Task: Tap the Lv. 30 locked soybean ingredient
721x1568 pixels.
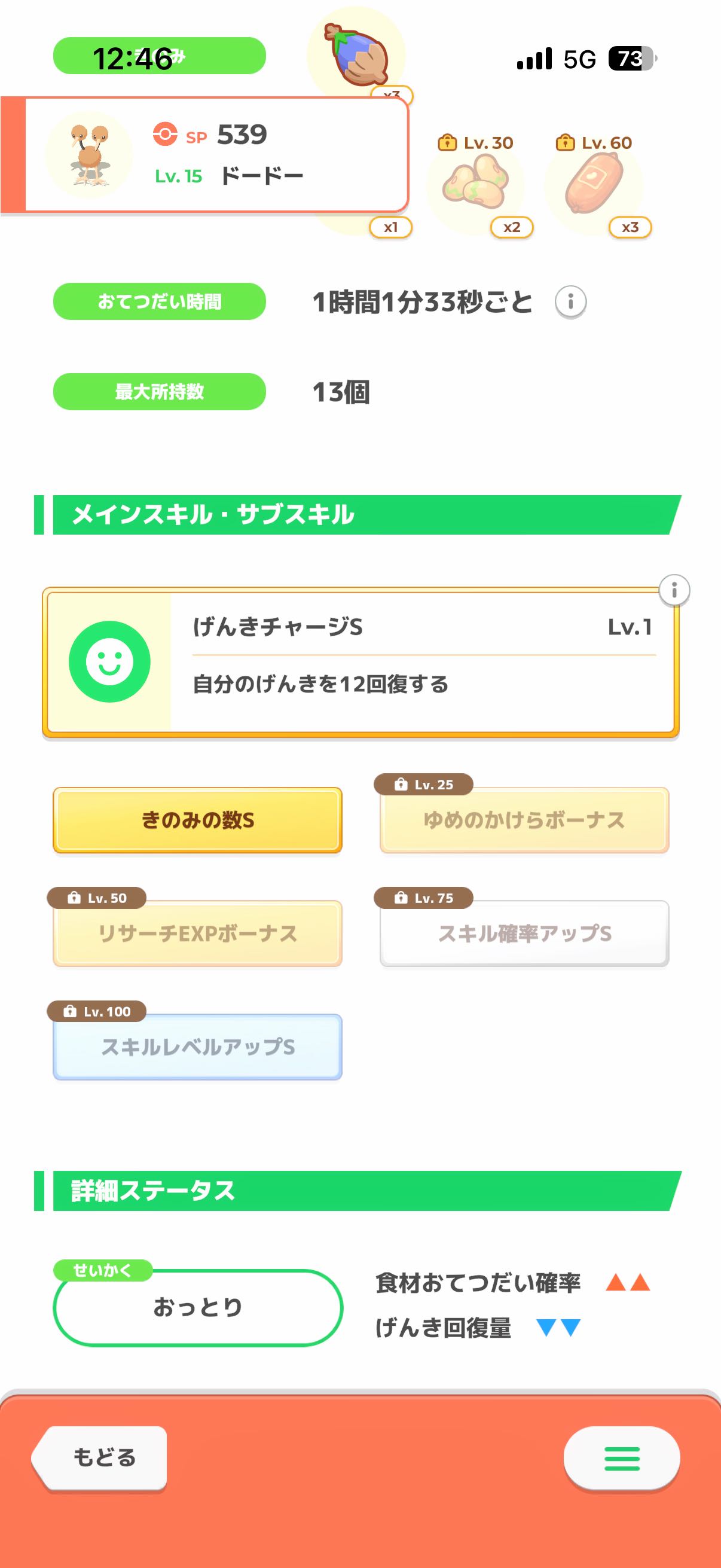Action: [476, 185]
